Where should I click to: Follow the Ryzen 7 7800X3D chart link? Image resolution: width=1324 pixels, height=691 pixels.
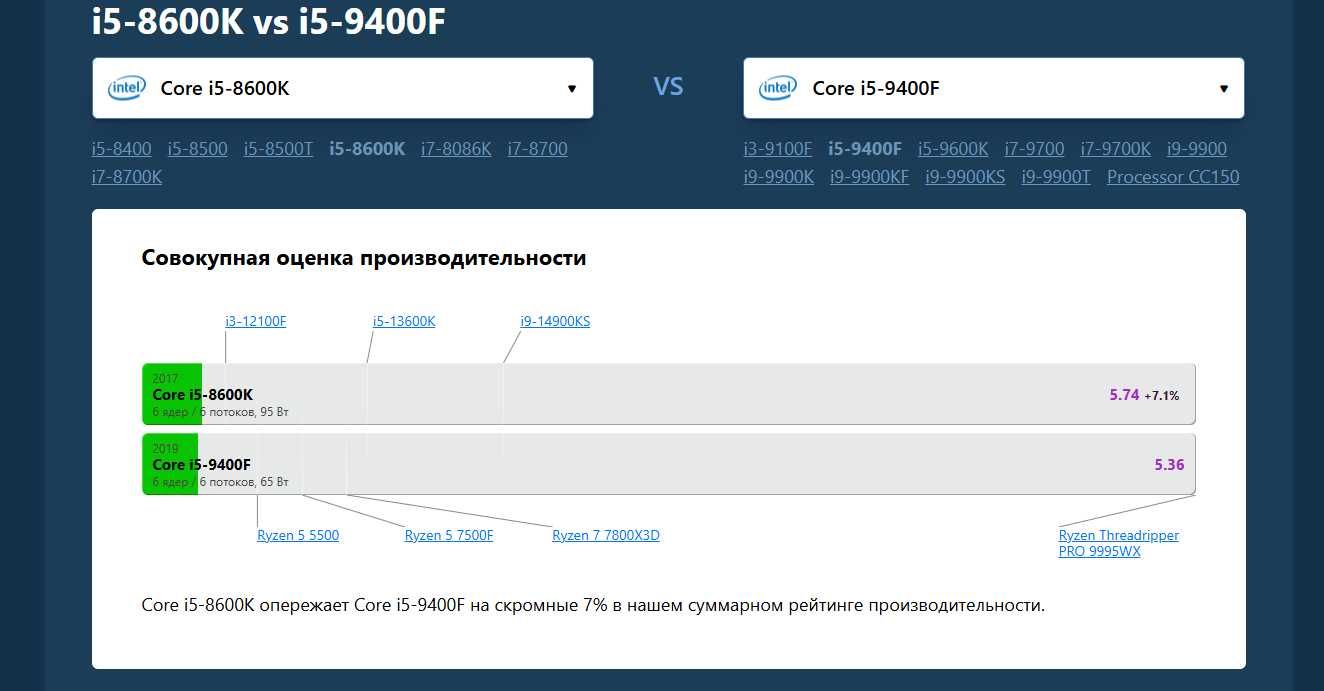click(x=606, y=535)
